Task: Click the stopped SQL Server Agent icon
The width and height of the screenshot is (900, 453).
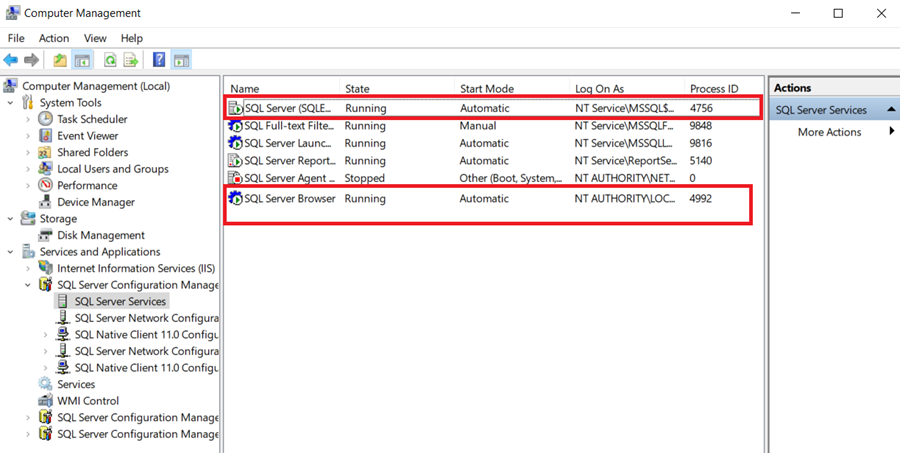Action: 235,178
